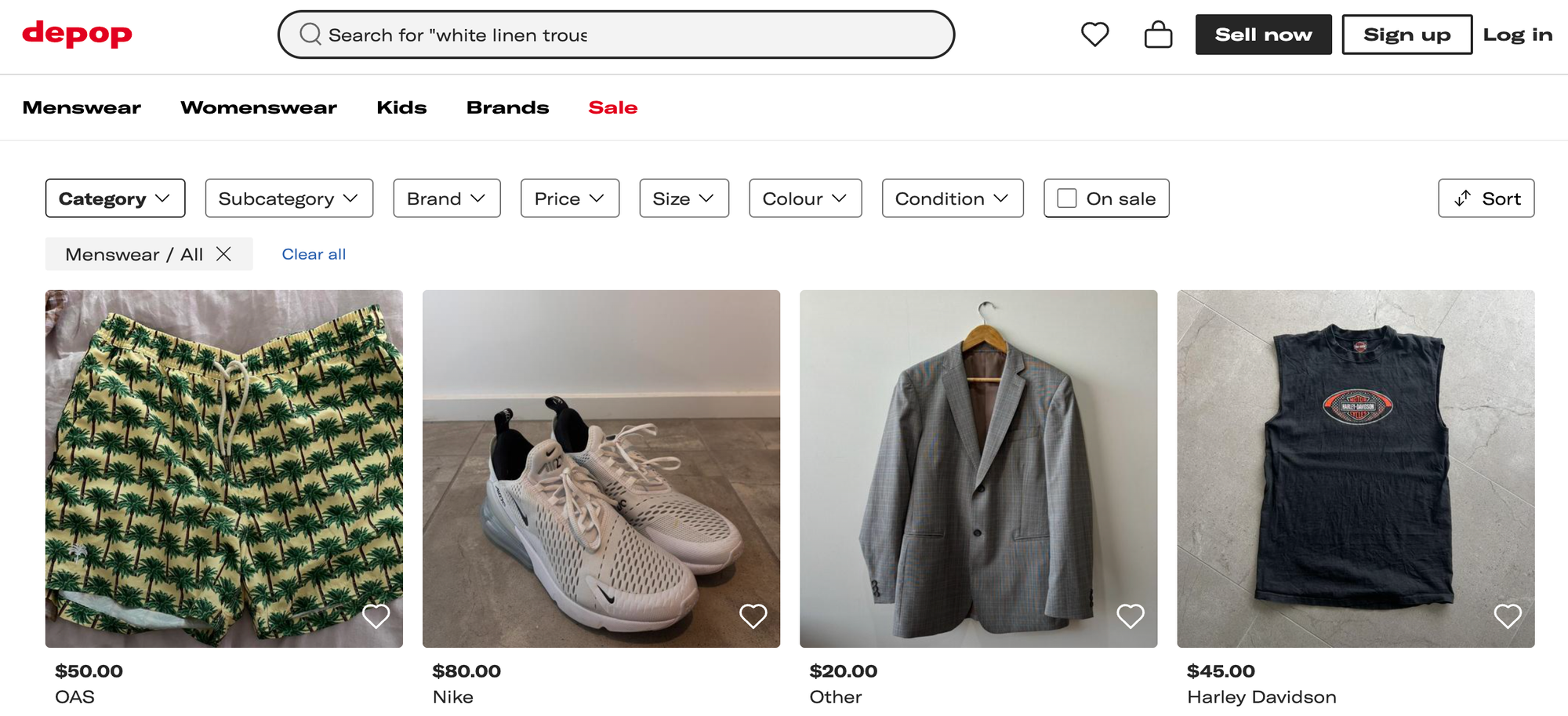Open your liked items via the heart icon
This screenshot has width=1568, height=716.
coord(1095,34)
